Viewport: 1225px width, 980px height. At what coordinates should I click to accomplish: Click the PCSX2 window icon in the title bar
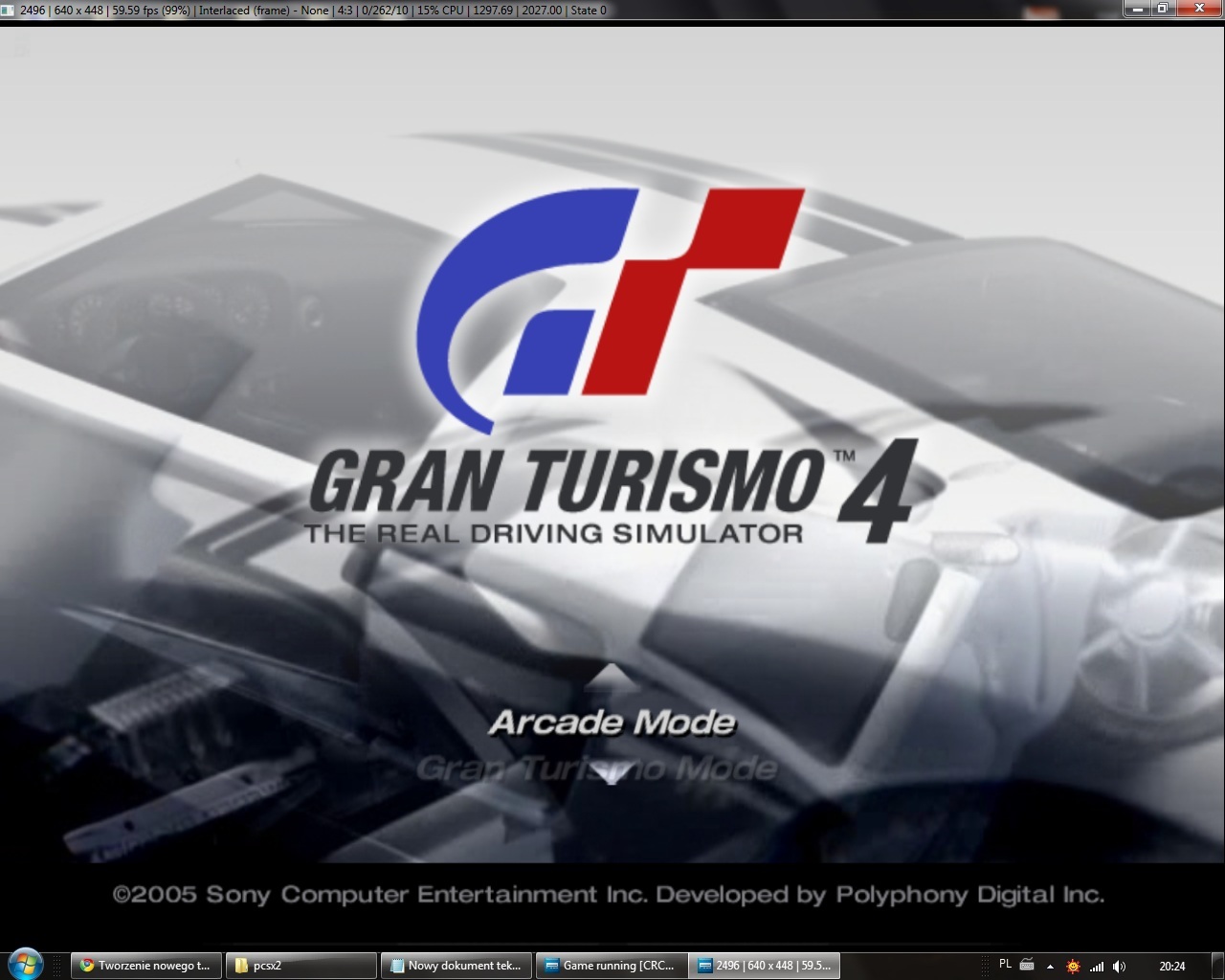(8, 10)
